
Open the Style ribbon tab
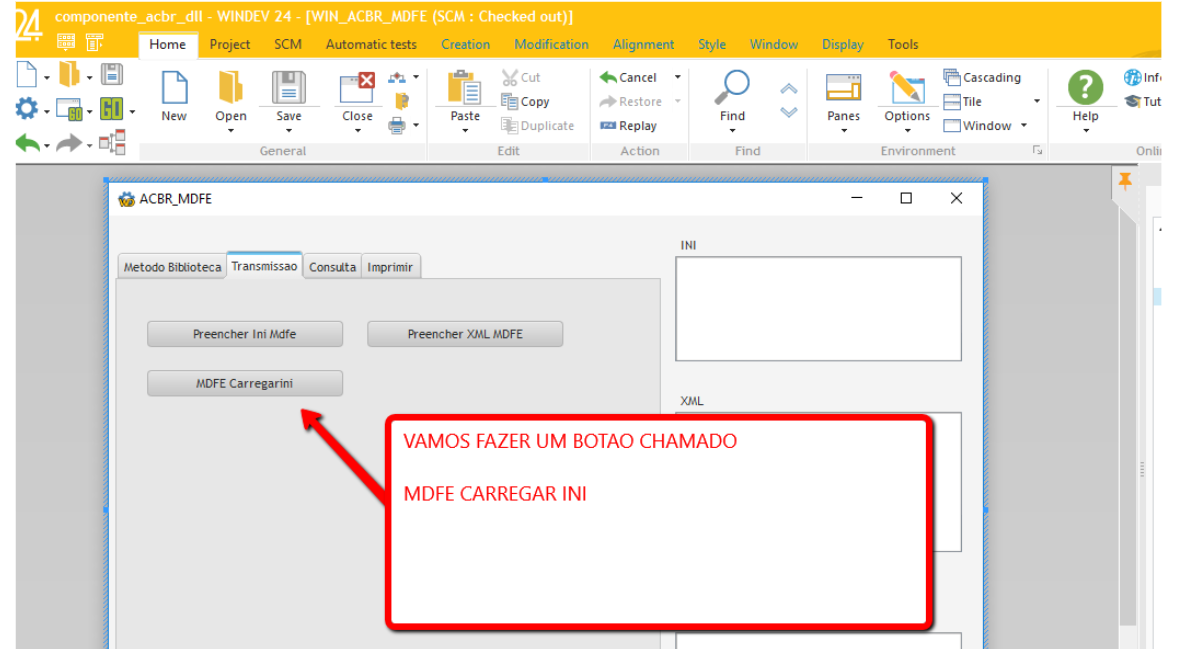pyautogui.click(x=711, y=44)
